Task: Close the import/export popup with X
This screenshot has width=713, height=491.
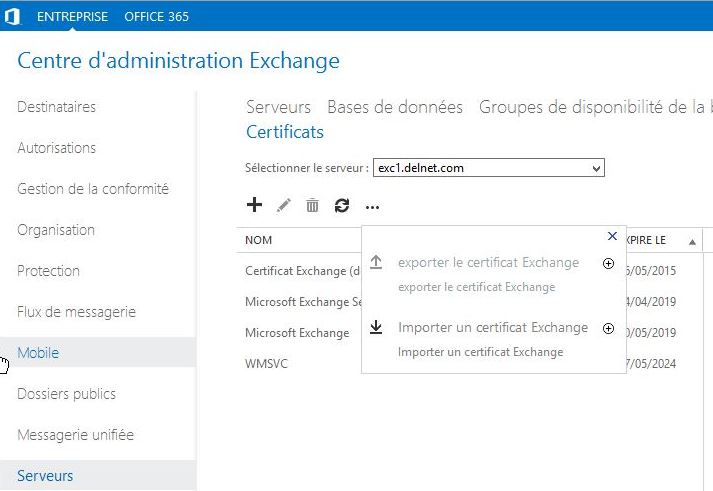Action: [612, 236]
